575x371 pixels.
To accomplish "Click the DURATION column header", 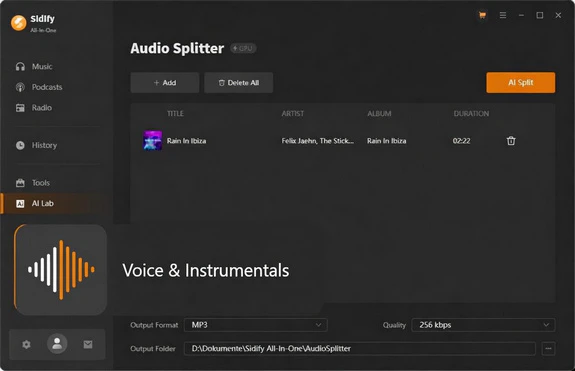I will click(x=471, y=114).
